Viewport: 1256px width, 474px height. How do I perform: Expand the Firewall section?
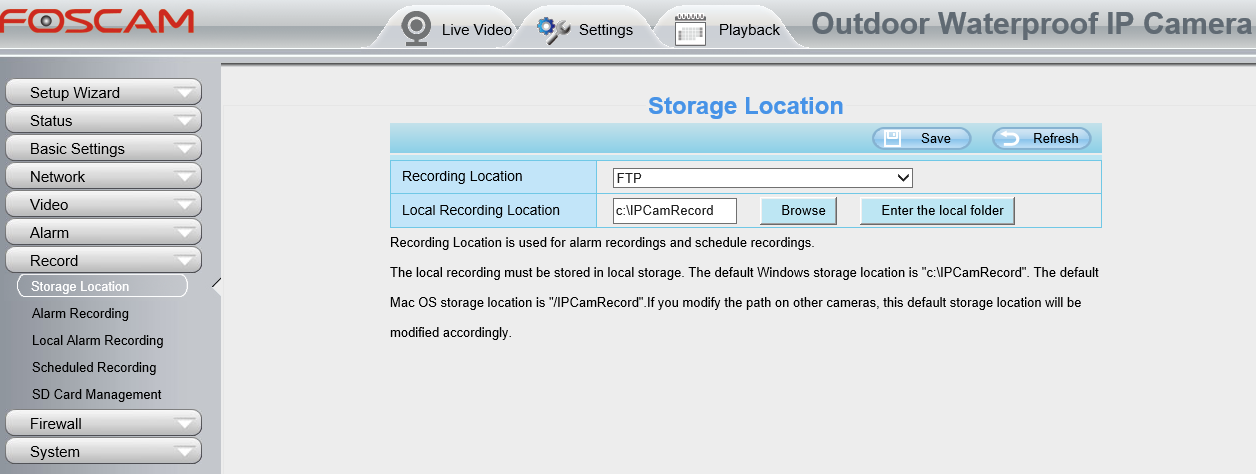tap(103, 423)
